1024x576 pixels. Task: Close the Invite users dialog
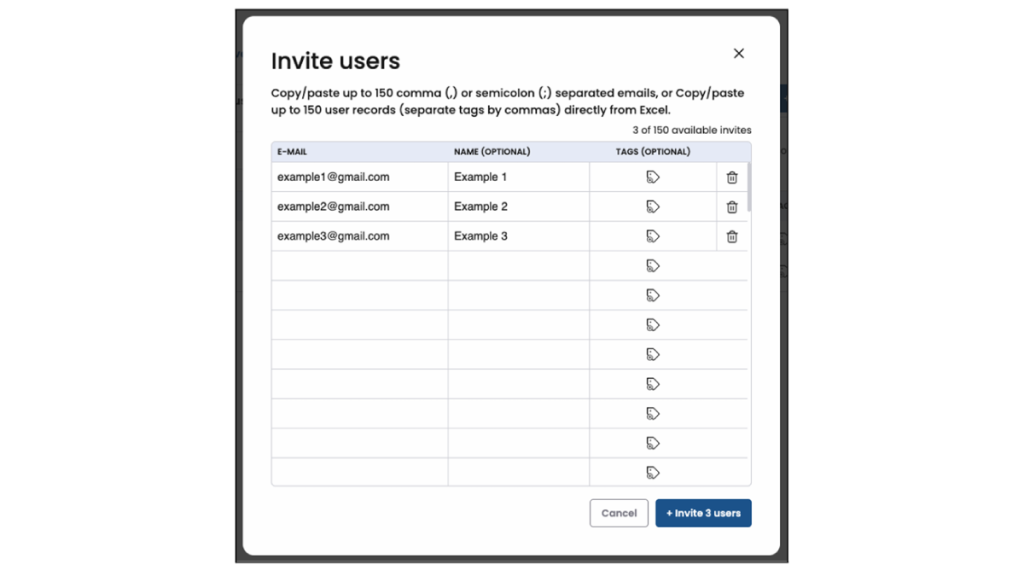[x=739, y=54]
